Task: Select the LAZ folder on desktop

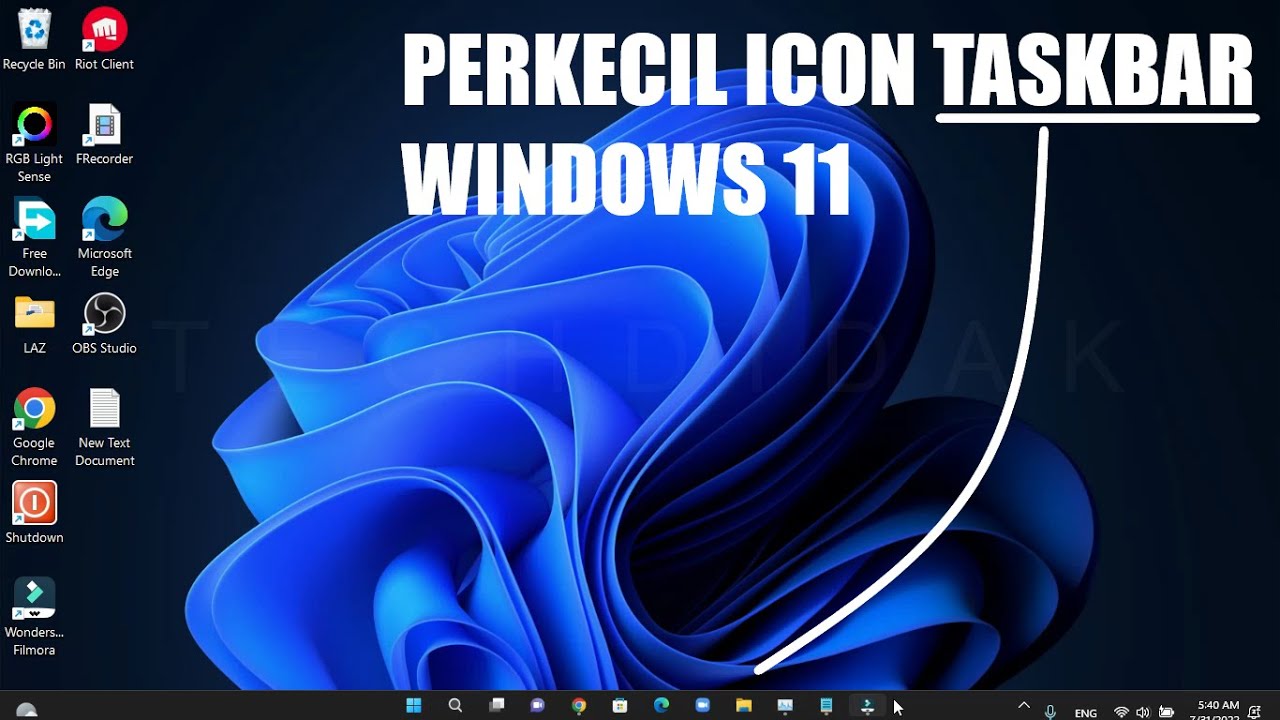Action: tap(34, 325)
